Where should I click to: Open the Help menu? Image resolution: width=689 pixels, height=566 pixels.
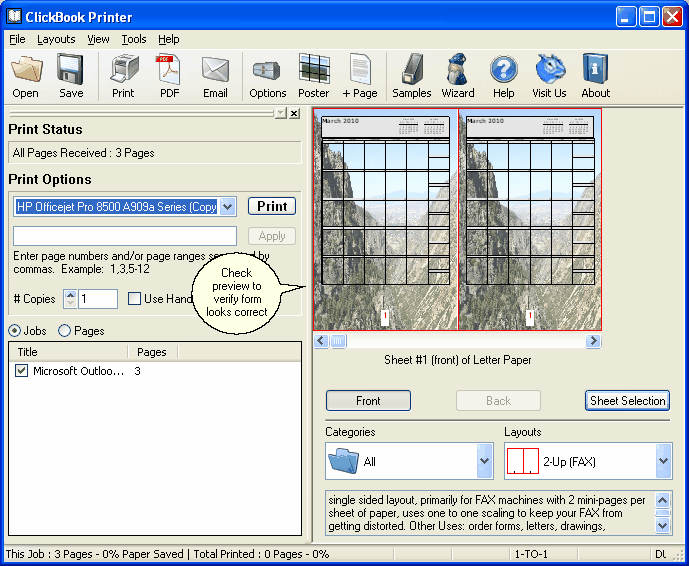pyautogui.click(x=169, y=39)
